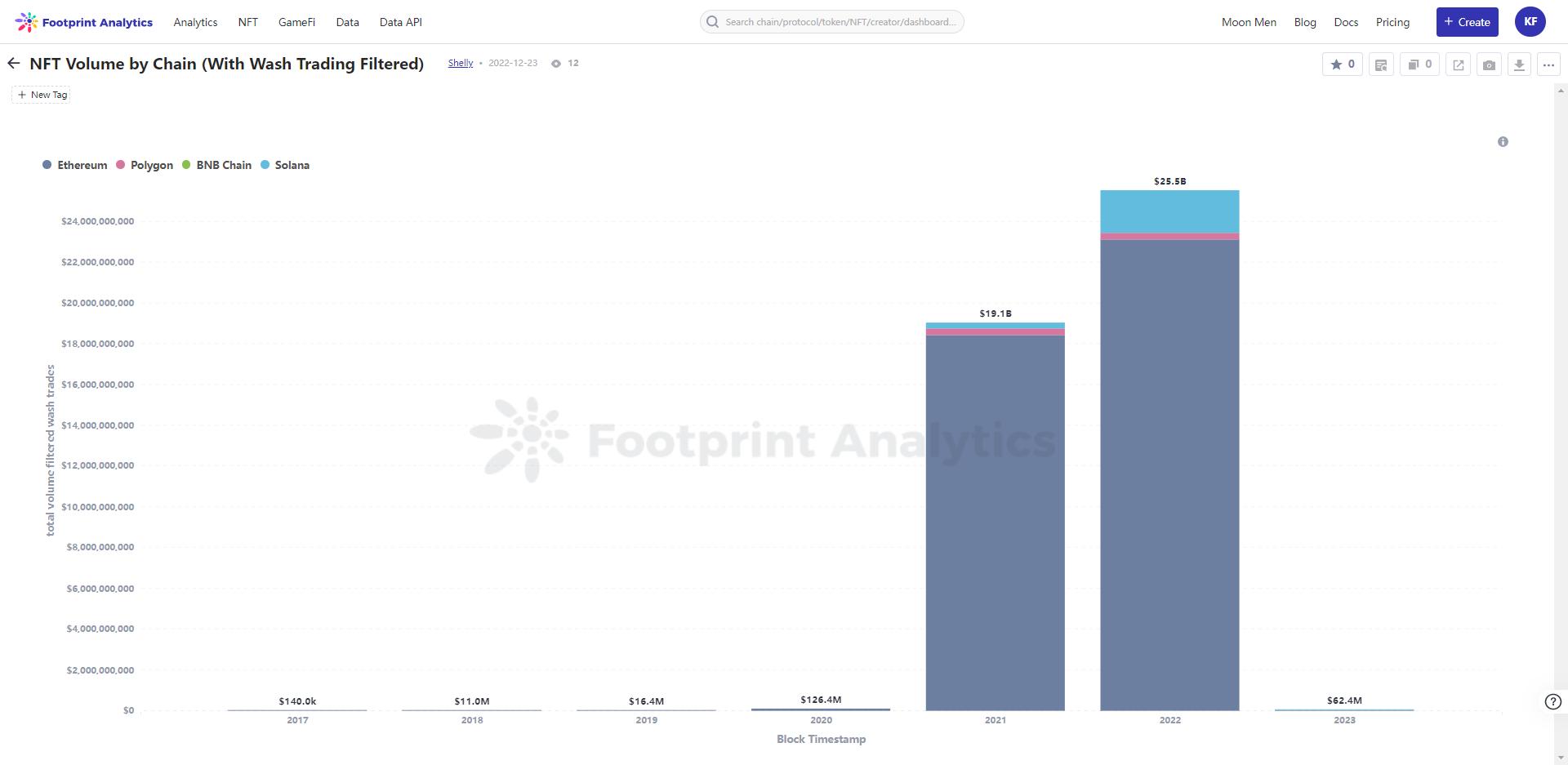
Task: Open the view query table icon
Action: tap(1381, 64)
